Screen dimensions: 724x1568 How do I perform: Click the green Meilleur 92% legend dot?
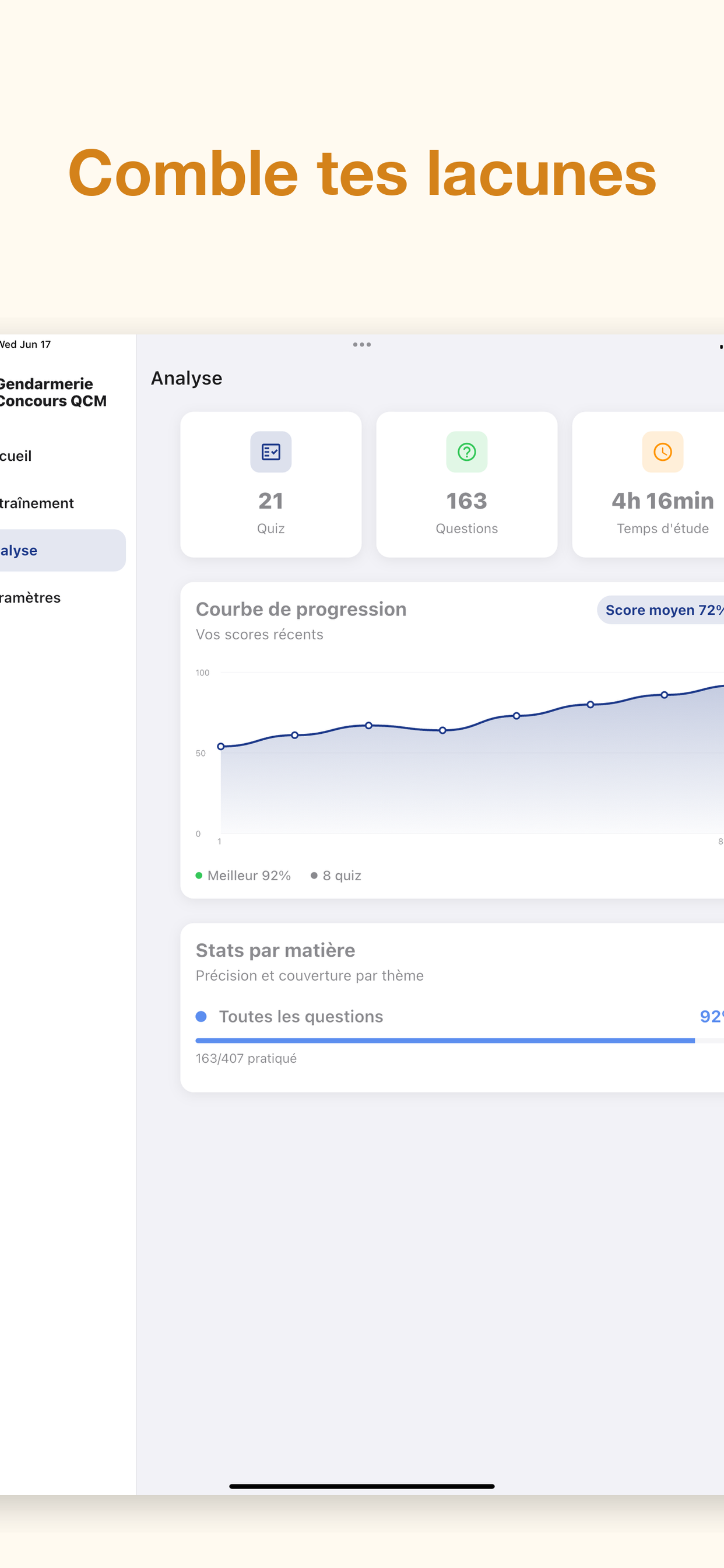[199, 876]
